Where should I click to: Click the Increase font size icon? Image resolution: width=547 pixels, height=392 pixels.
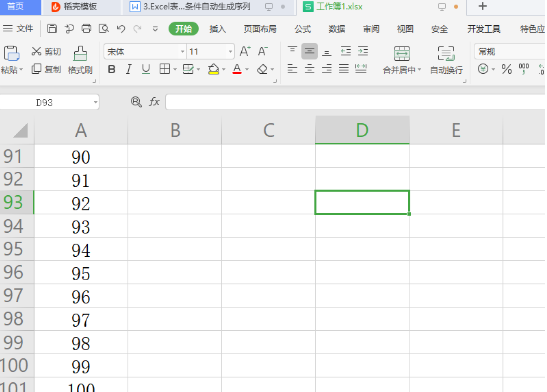pyautogui.click(x=245, y=52)
